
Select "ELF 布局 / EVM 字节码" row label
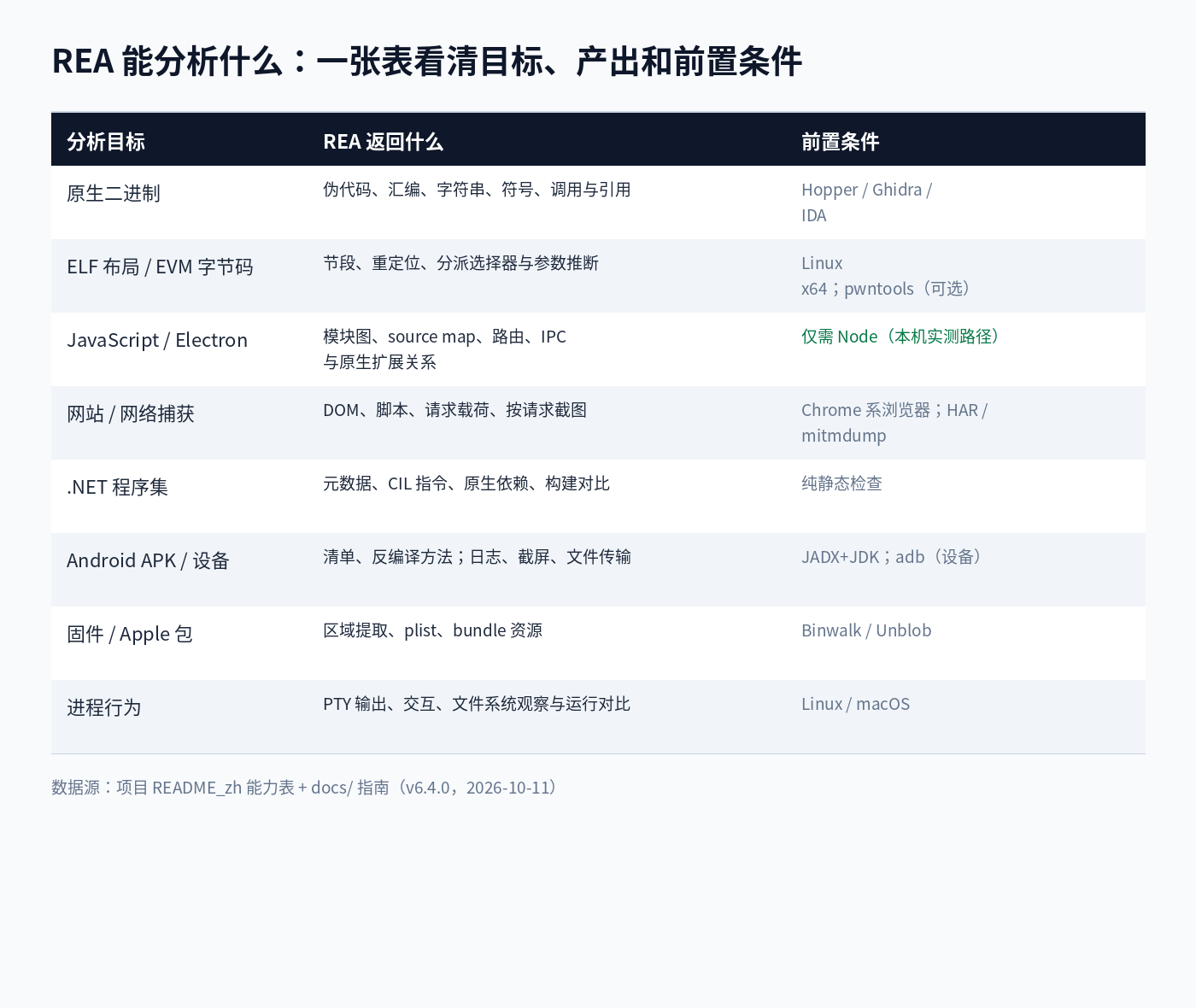[x=160, y=267]
